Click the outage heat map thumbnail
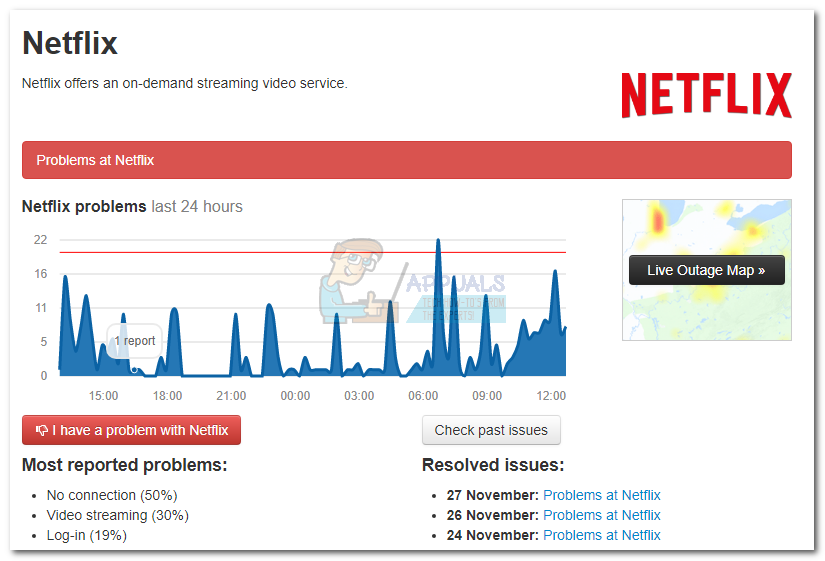The image size is (825, 561). pos(707,270)
